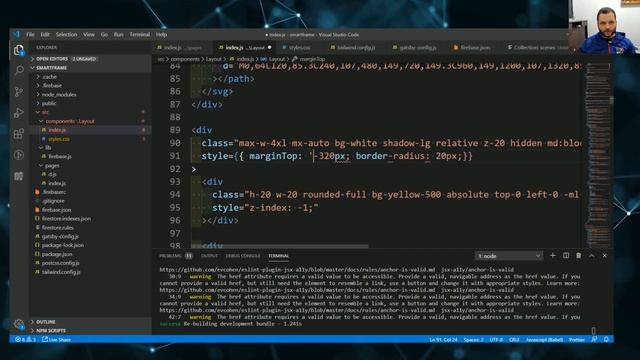
Task: Open notifications bell in status bar
Action: click(606, 339)
